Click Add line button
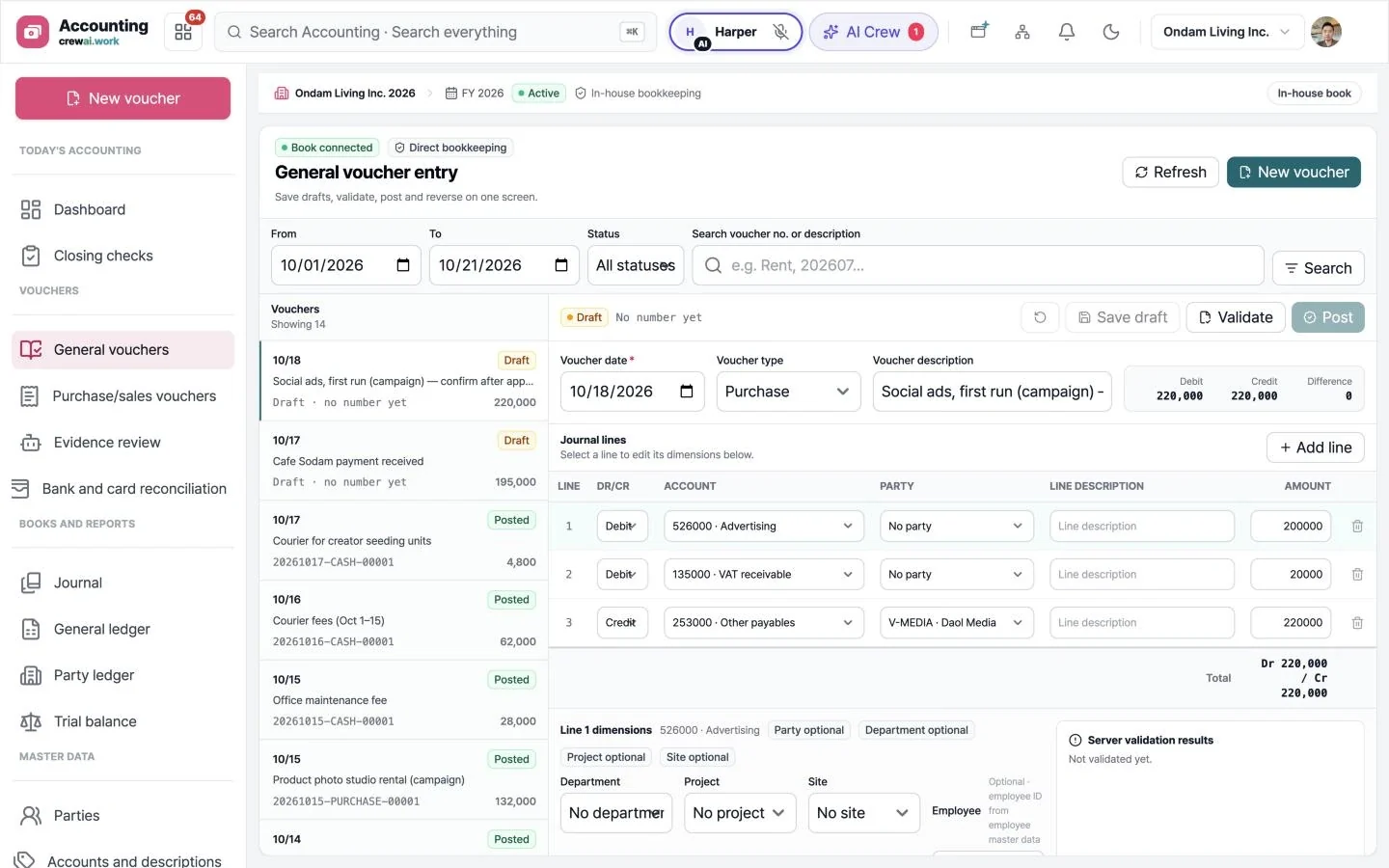The image size is (1389, 868). (x=1315, y=448)
